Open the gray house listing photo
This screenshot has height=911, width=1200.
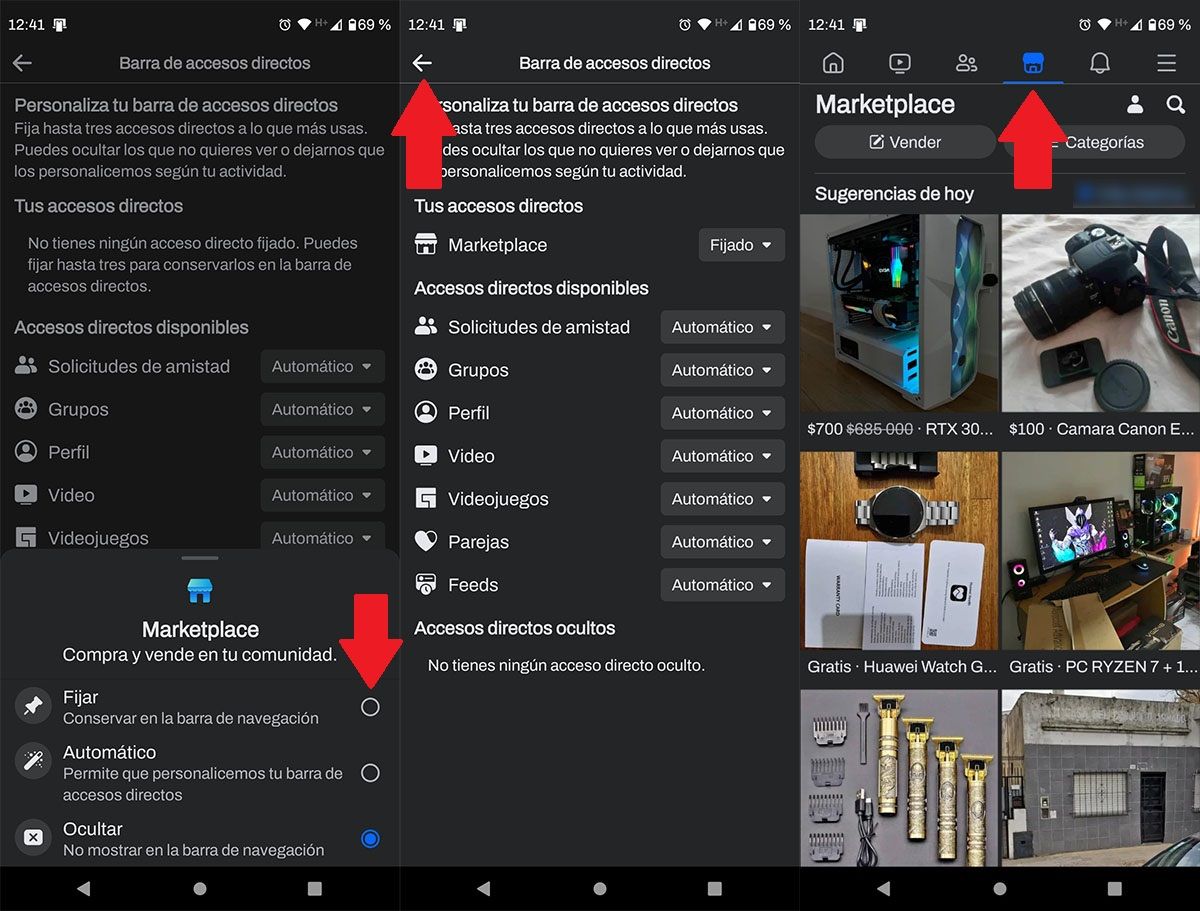(x=1101, y=778)
